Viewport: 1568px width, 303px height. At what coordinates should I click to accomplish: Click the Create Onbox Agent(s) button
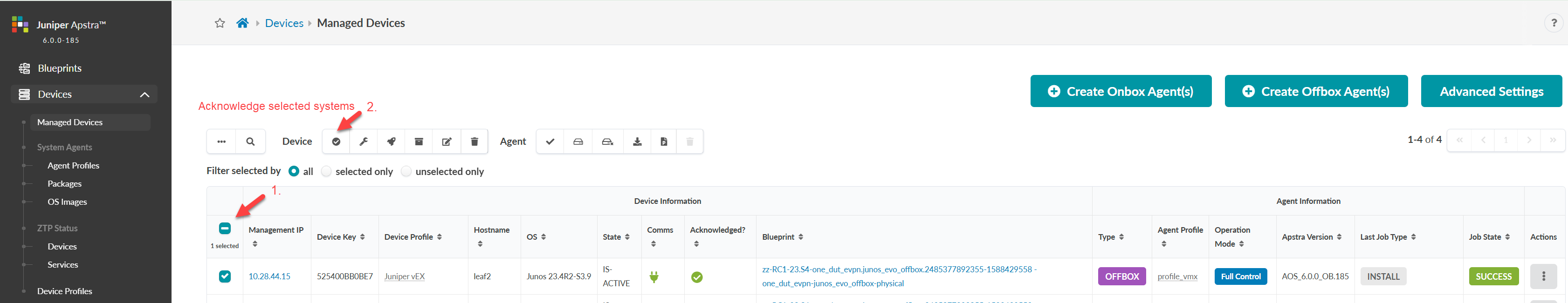1121,91
